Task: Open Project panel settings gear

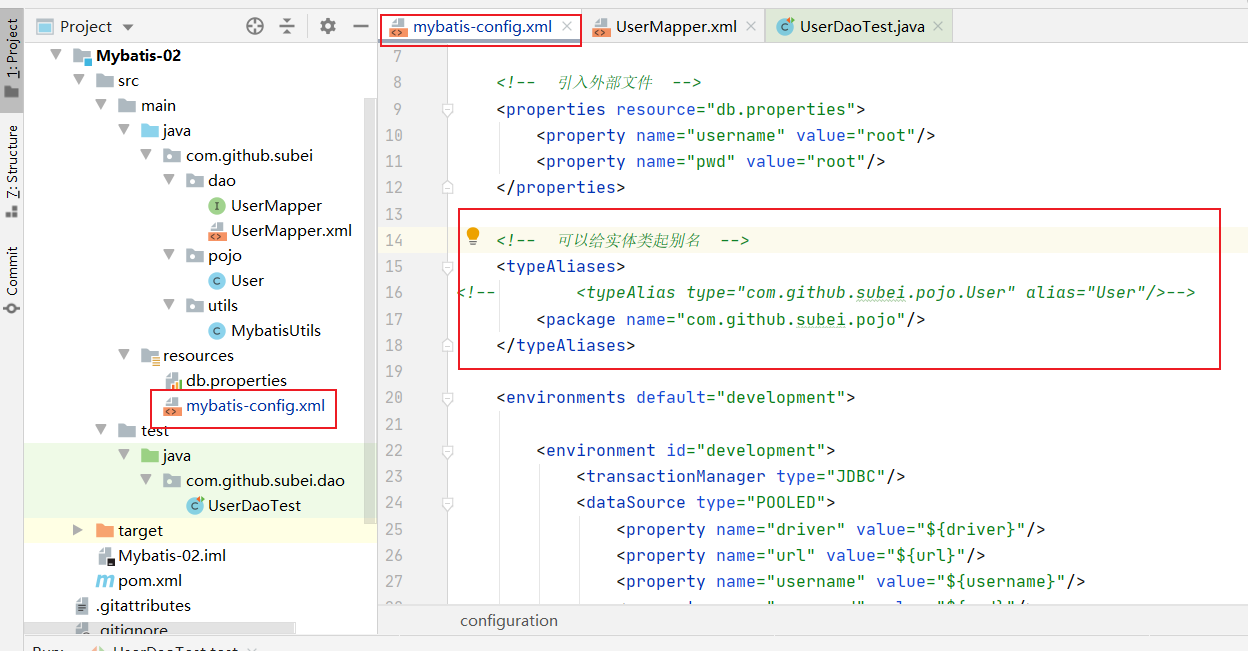Action: pyautogui.click(x=328, y=27)
